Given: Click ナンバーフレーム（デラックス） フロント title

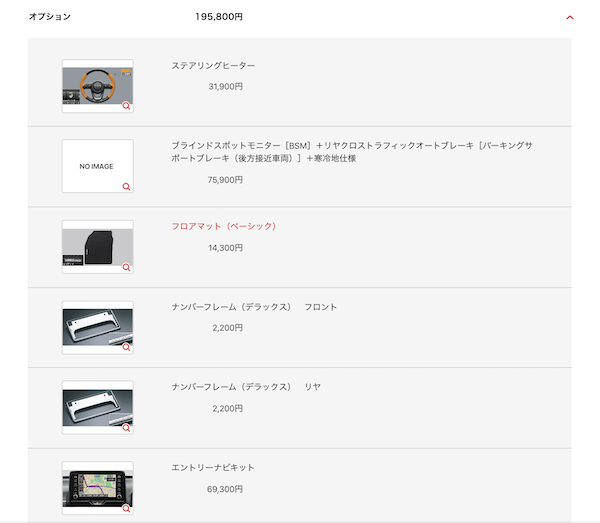Looking at the screenshot, I should pos(254,307).
